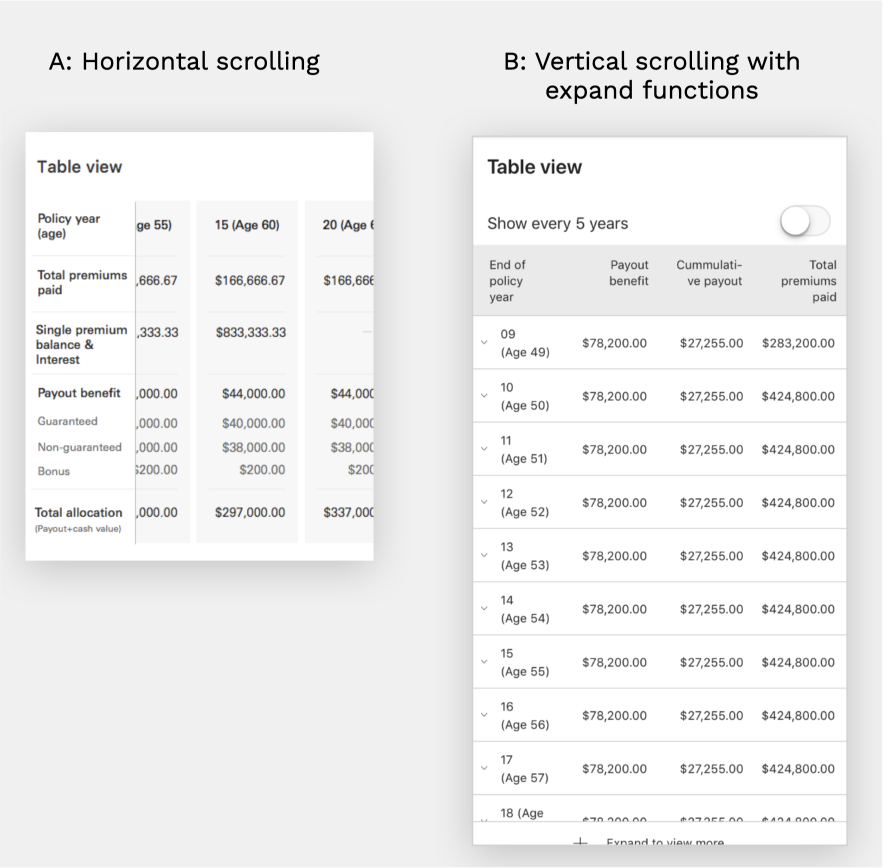Toggle the Show every 5 years switch
The image size is (883, 868).
(x=805, y=222)
